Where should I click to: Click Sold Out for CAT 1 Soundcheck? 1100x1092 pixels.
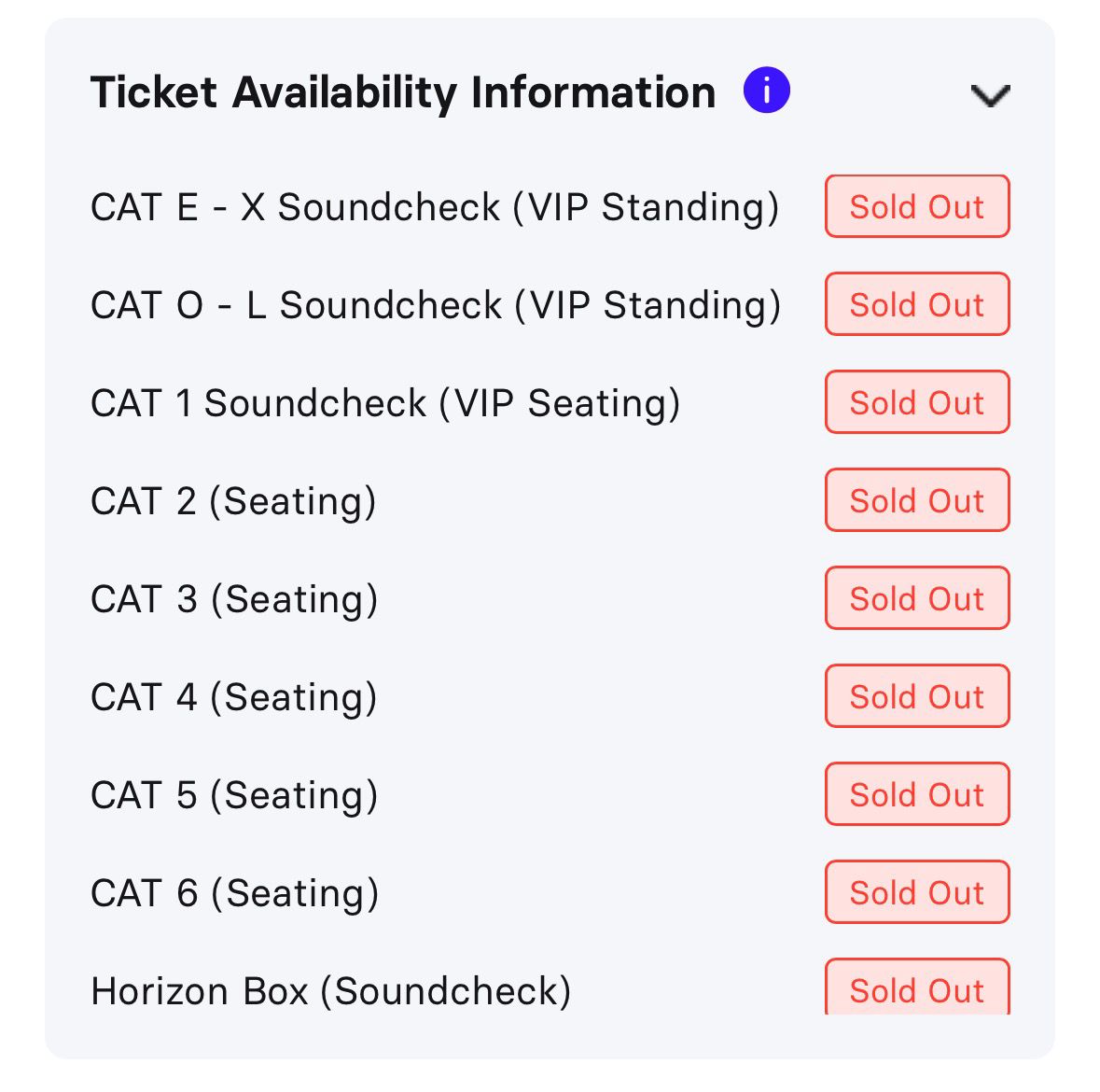[916, 402]
